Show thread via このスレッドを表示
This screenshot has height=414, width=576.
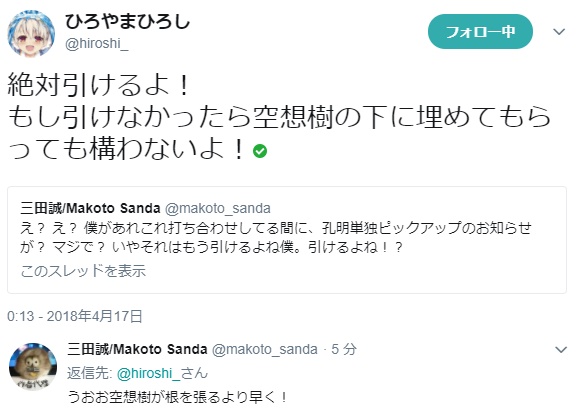click(83, 271)
